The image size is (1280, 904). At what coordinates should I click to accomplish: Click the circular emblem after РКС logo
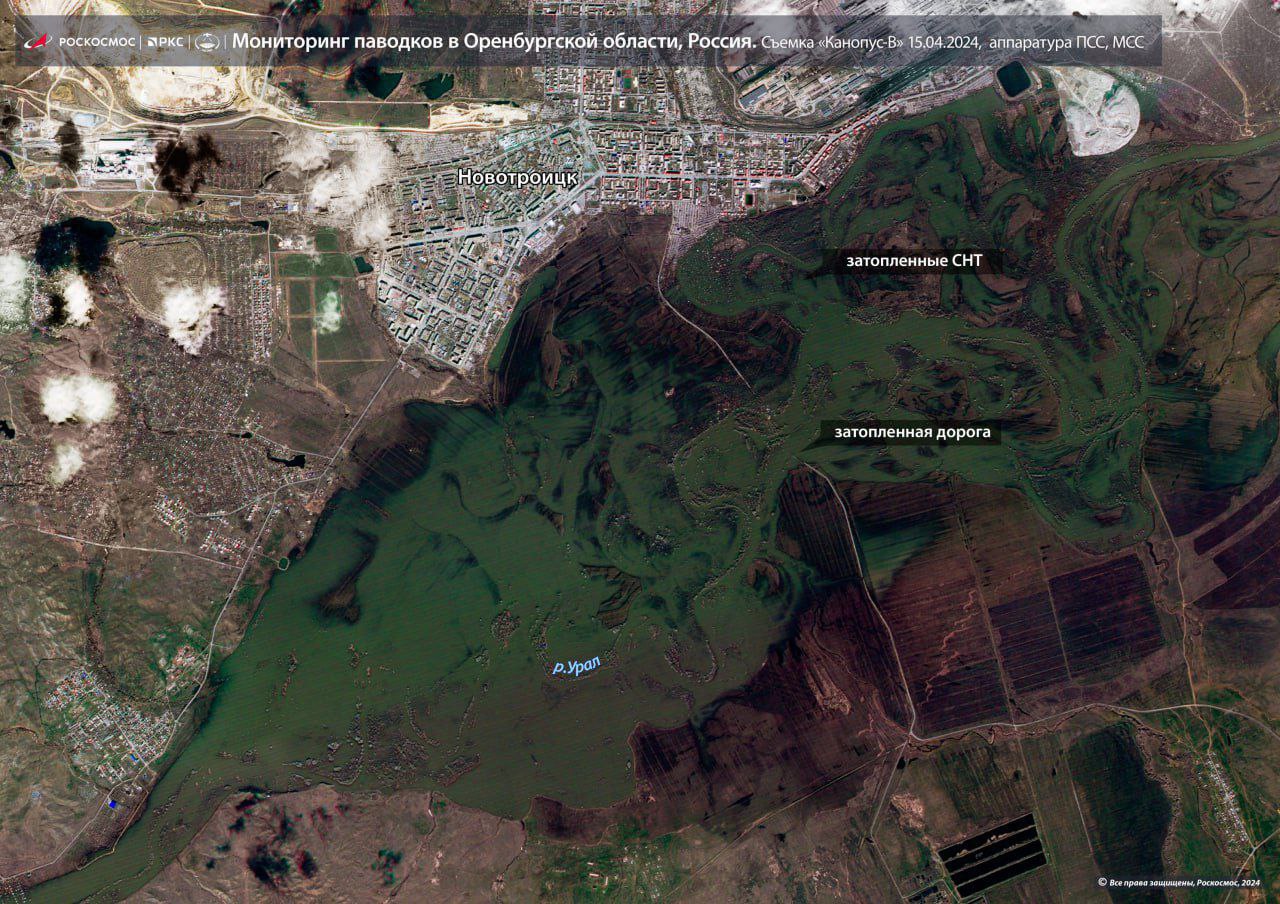(x=207, y=42)
